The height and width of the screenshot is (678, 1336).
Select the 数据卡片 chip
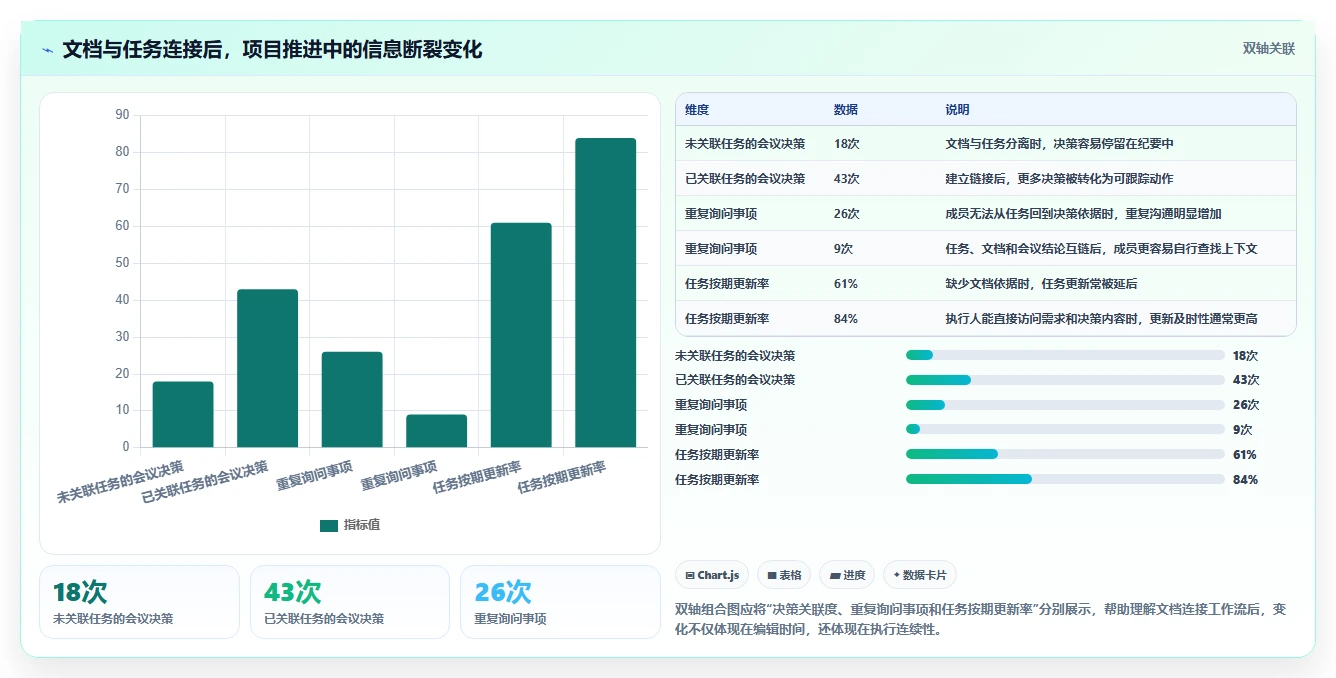(x=919, y=575)
